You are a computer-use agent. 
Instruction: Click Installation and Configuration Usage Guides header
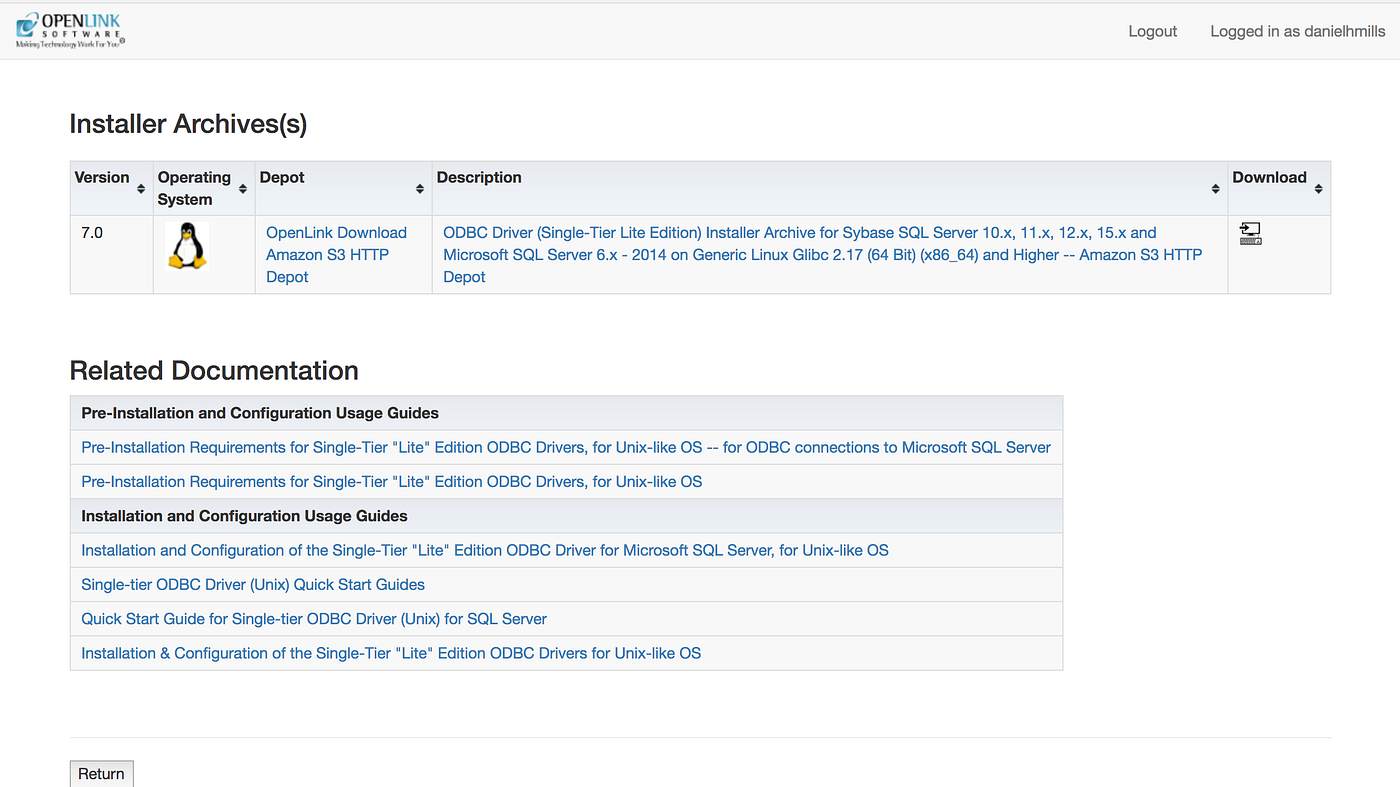(x=566, y=516)
